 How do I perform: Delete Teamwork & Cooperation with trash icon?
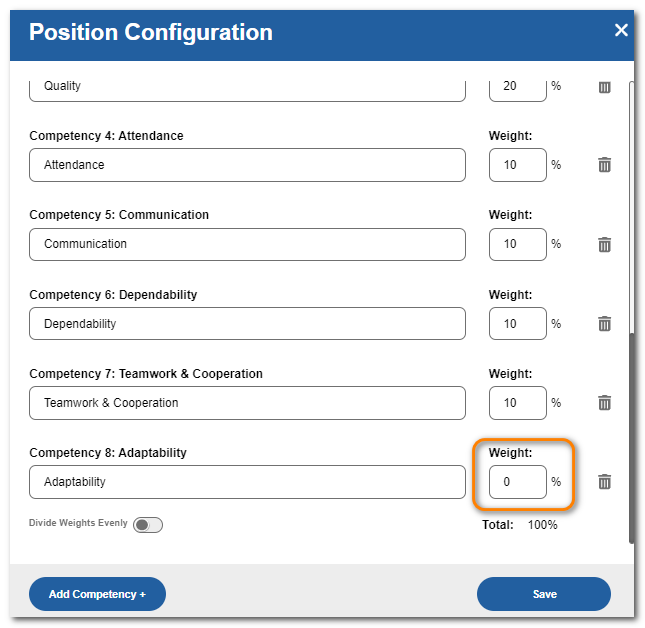[x=604, y=403]
